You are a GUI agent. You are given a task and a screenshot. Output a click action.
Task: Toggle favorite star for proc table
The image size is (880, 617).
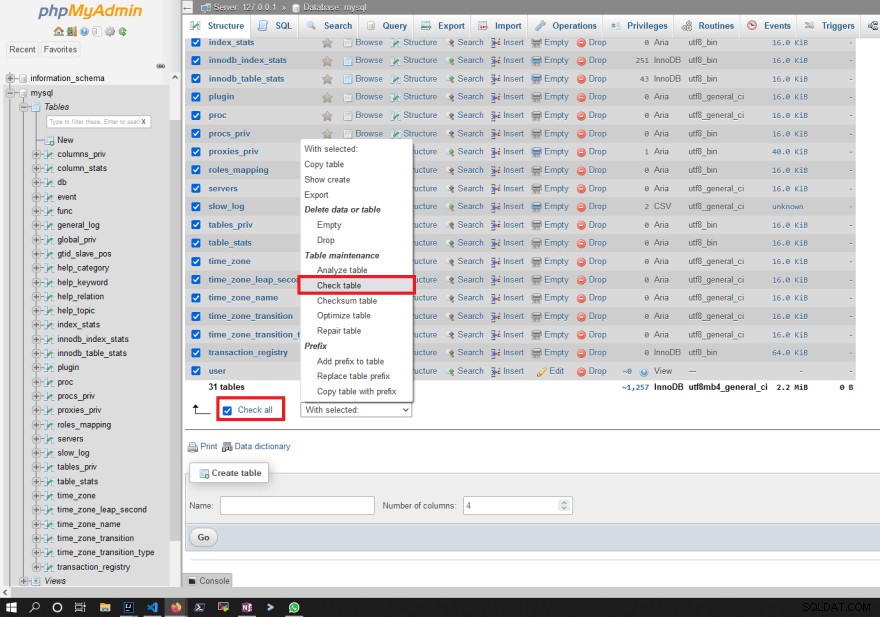[x=327, y=116]
